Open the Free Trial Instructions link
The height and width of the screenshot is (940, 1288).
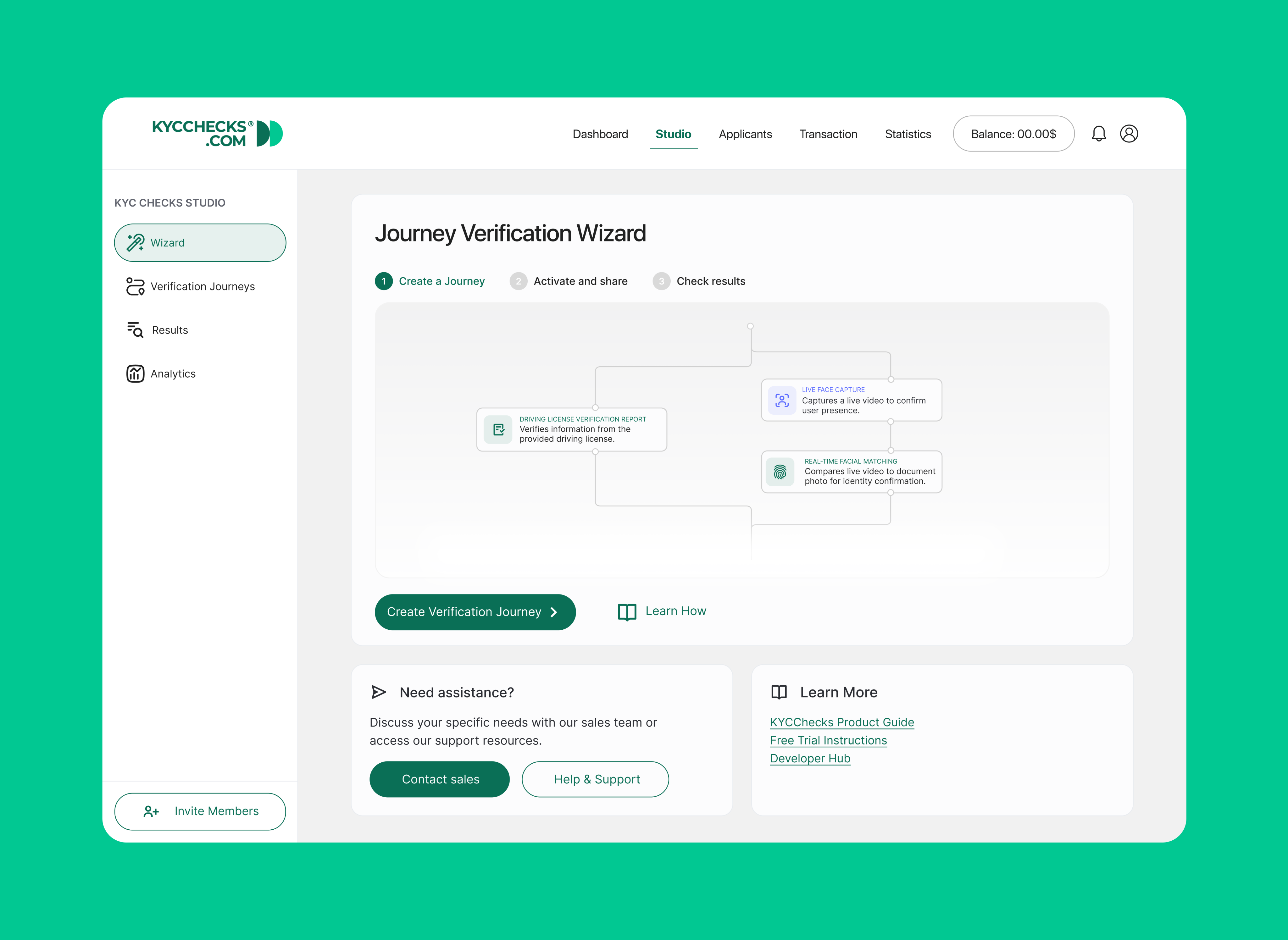click(x=829, y=740)
